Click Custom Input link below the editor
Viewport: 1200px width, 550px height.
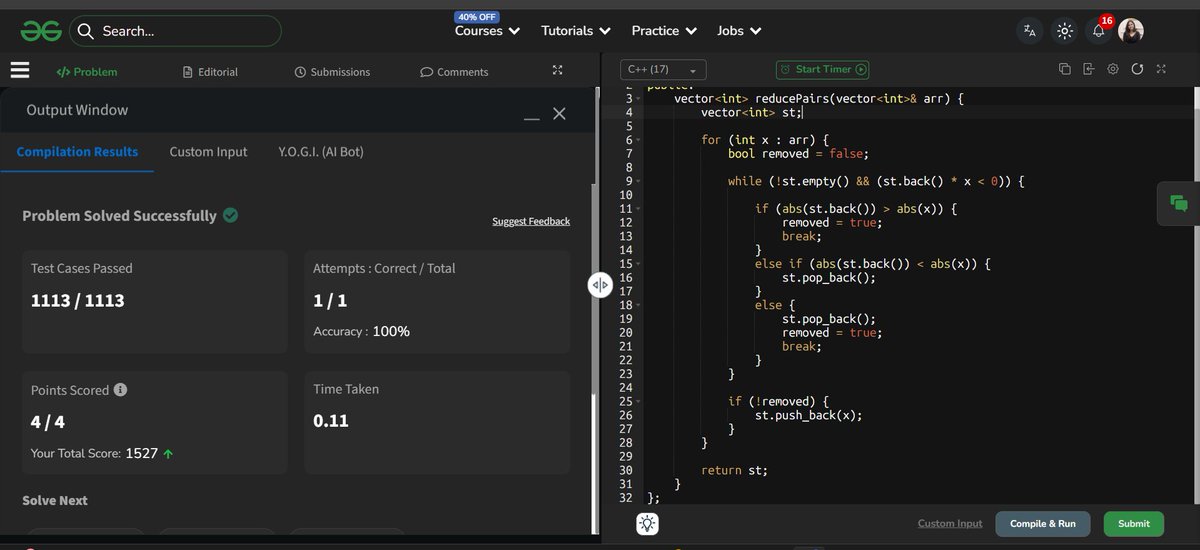coord(950,524)
